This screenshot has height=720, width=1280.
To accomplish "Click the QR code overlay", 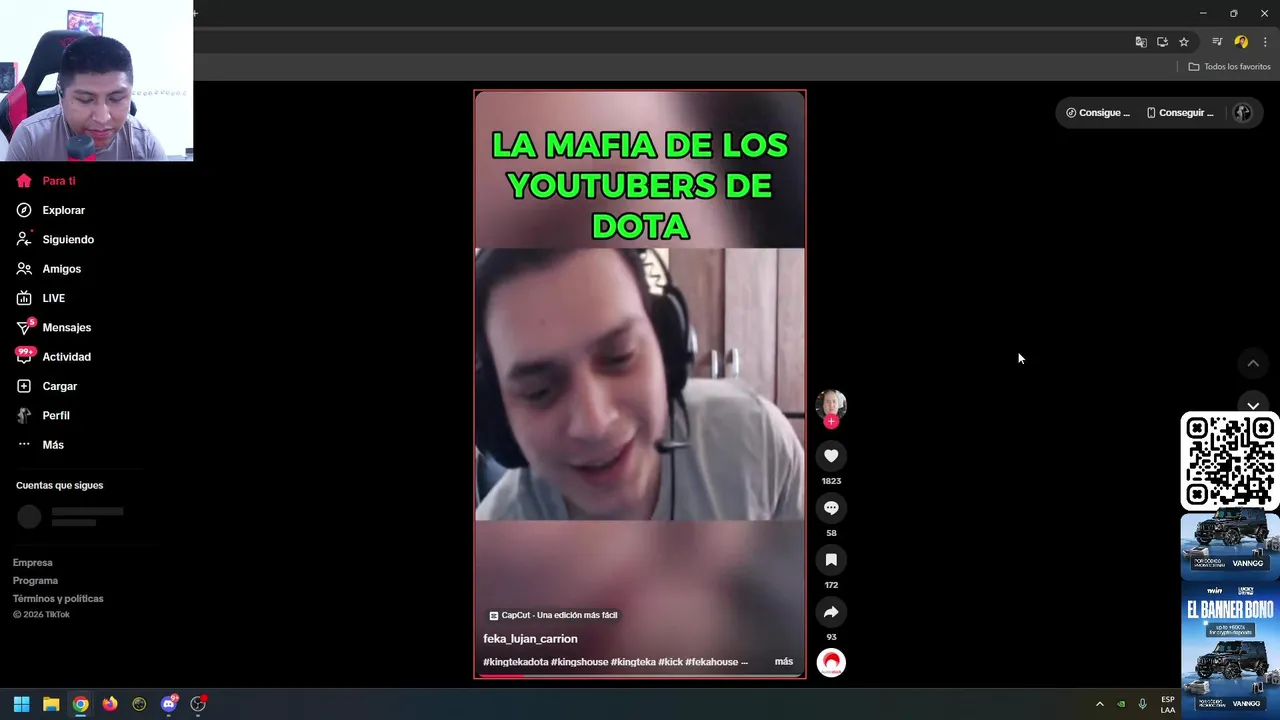I will click(1230, 461).
